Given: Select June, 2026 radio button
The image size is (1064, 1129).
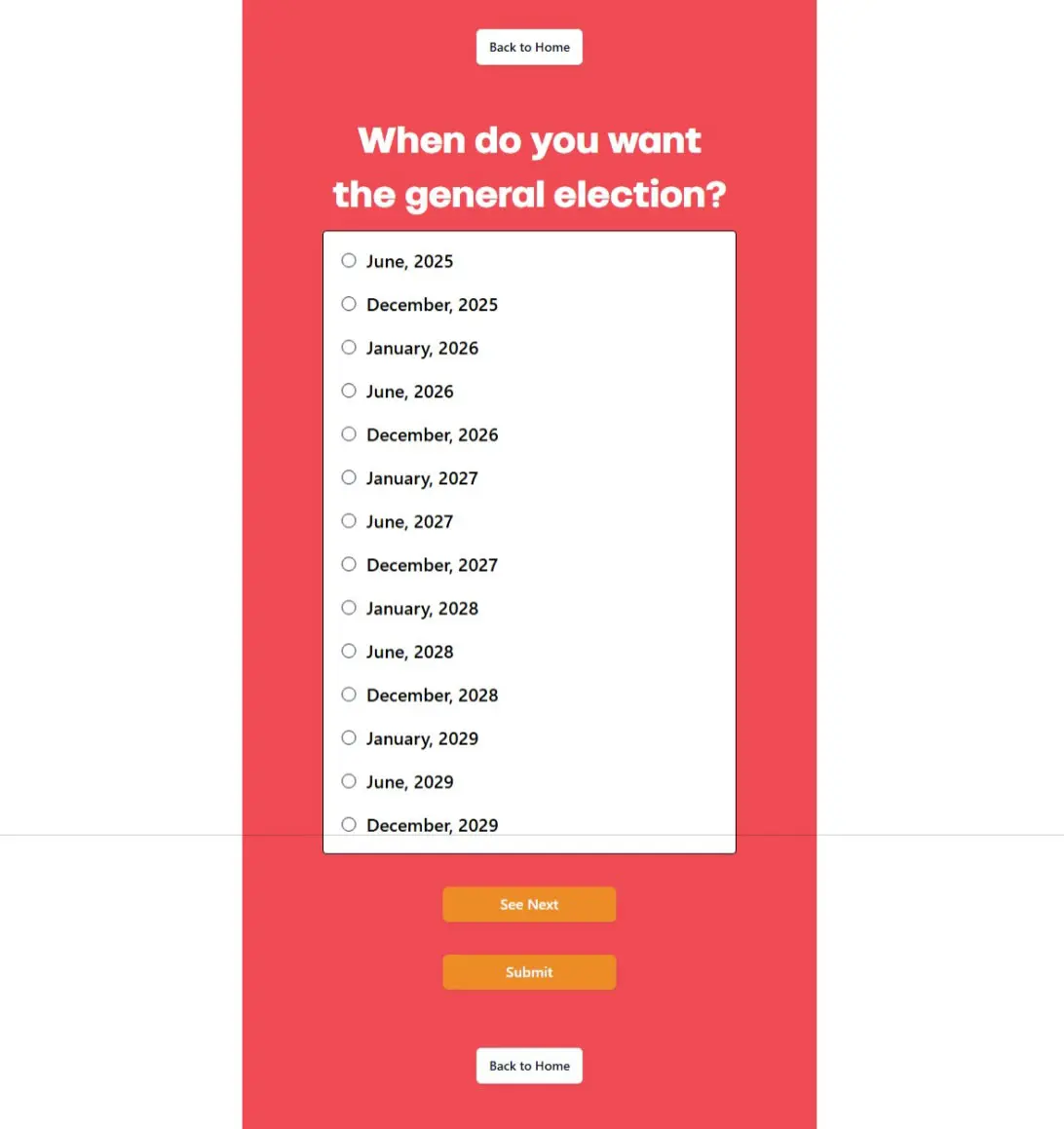Looking at the screenshot, I should (349, 391).
